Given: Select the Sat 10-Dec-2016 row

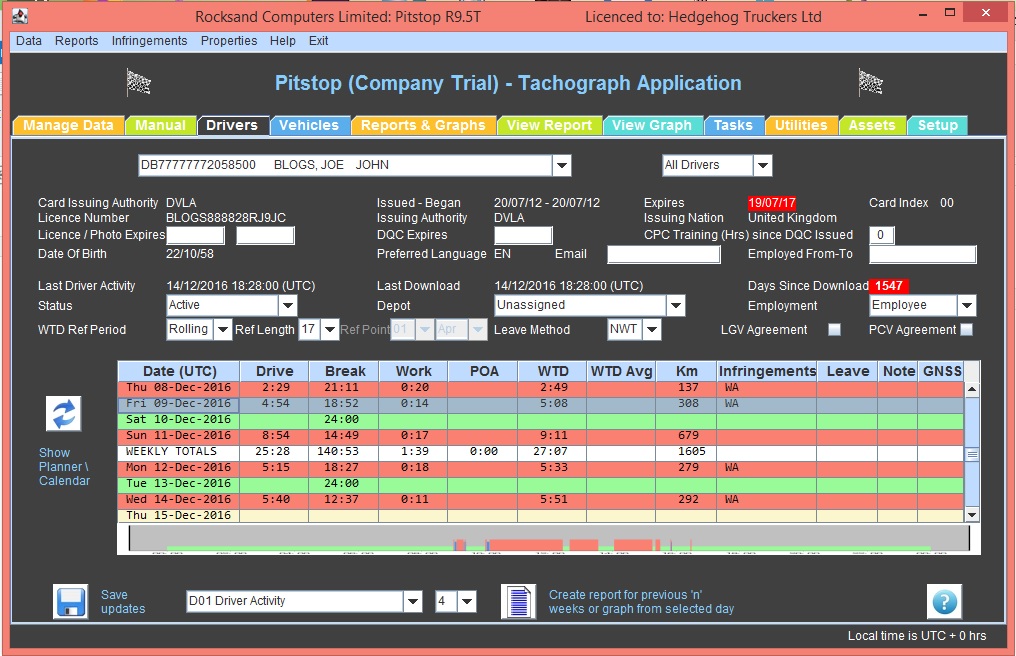Looking at the screenshot, I should tap(541, 419).
